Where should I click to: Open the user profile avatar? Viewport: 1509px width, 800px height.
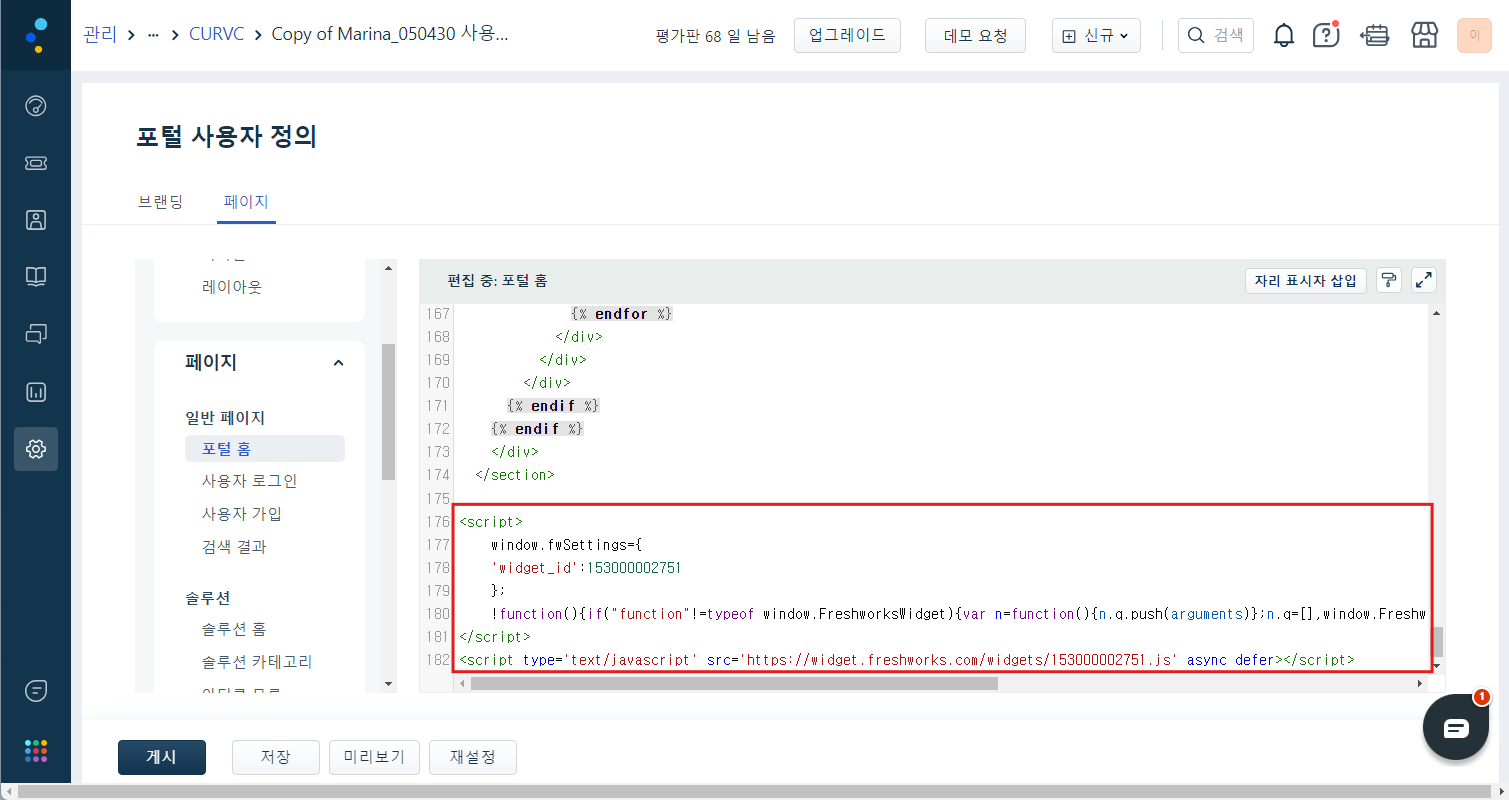tap(1474, 36)
